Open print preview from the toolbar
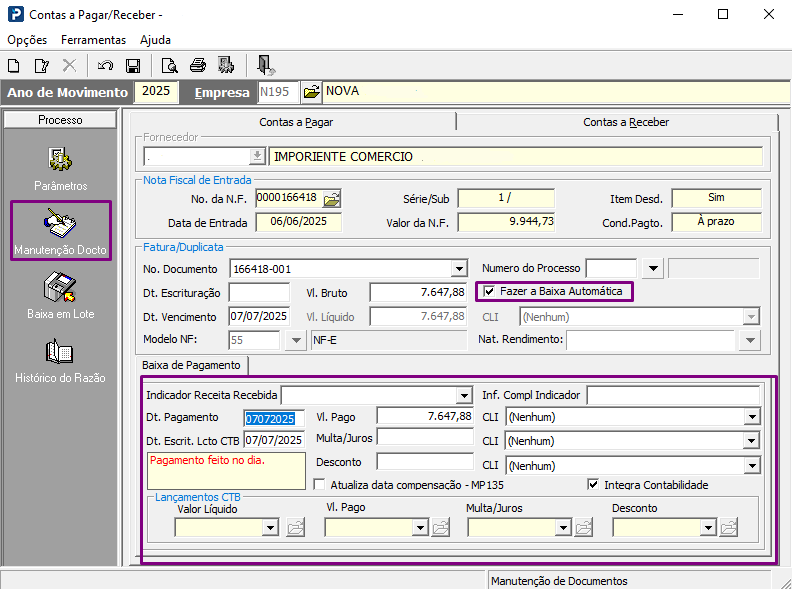The width and height of the screenshot is (792, 589). [170, 66]
